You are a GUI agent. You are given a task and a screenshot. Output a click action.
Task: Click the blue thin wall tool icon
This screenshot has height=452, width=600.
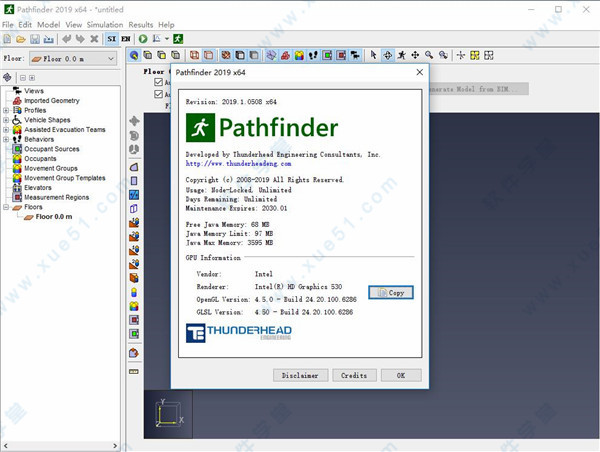click(x=134, y=194)
